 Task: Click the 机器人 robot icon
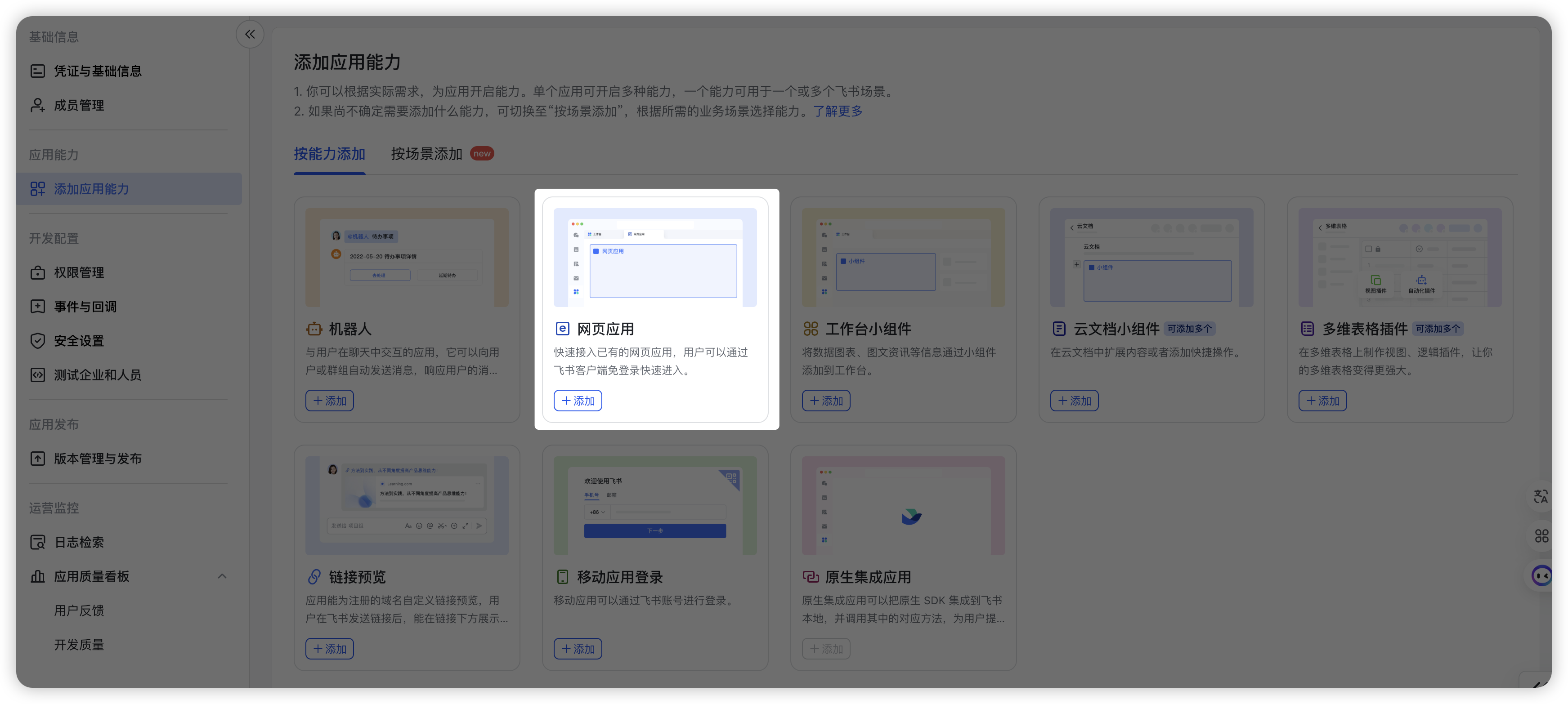[314, 329]
